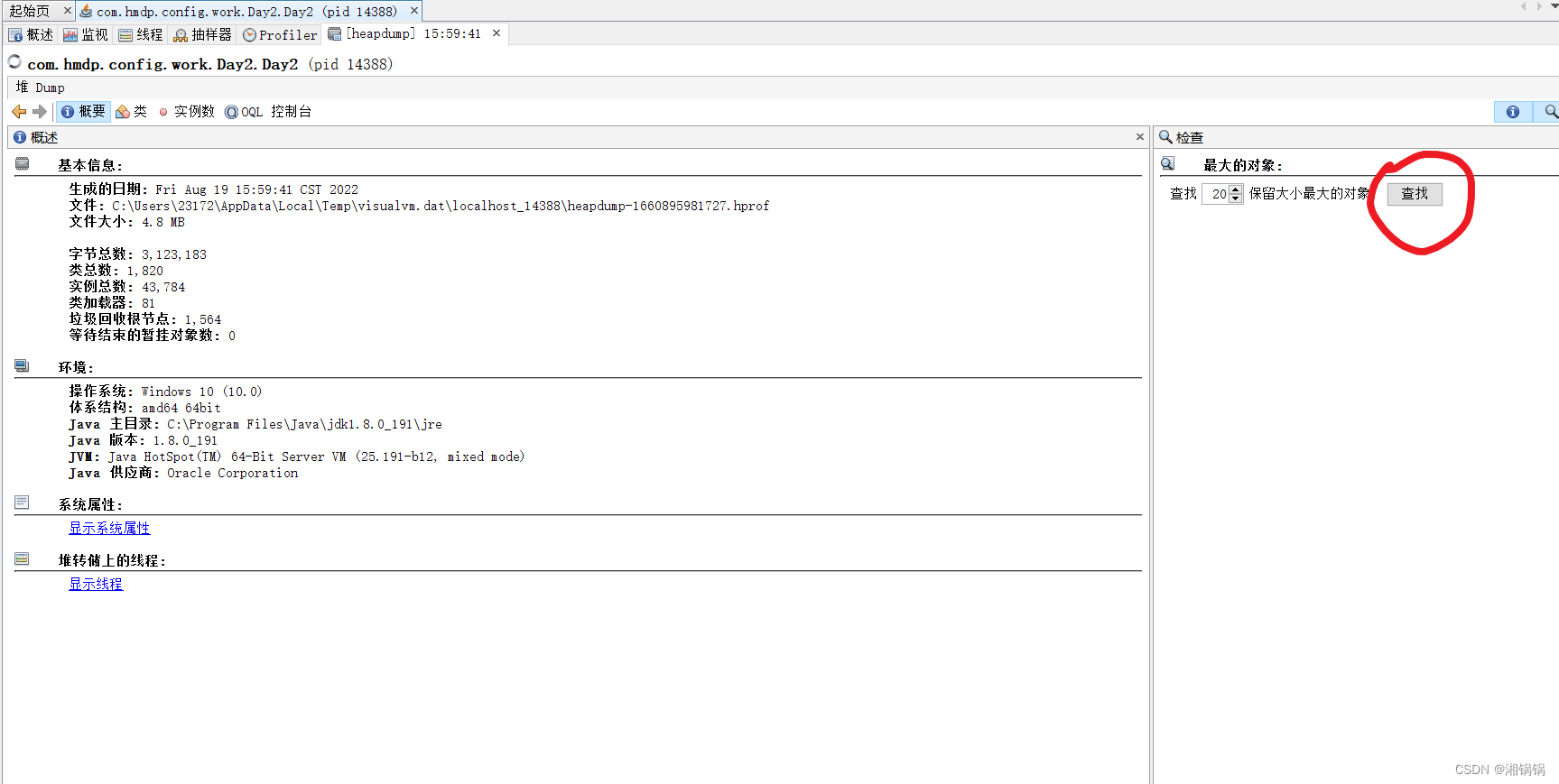Click the 最大的对象 section icon

pos(1167,164)
